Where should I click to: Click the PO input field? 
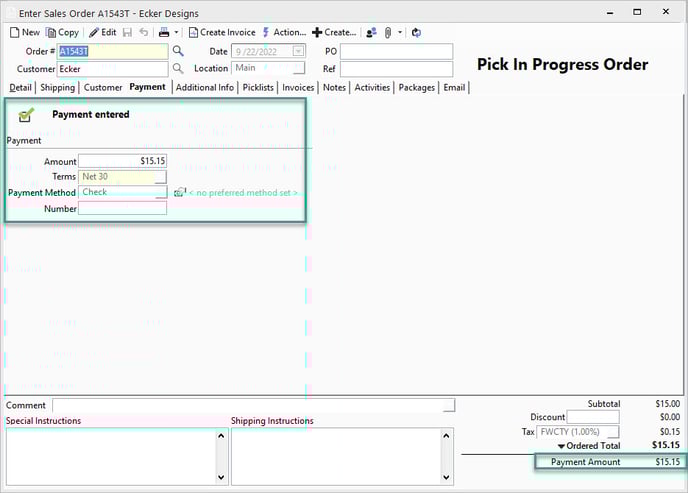click(396, 51)
